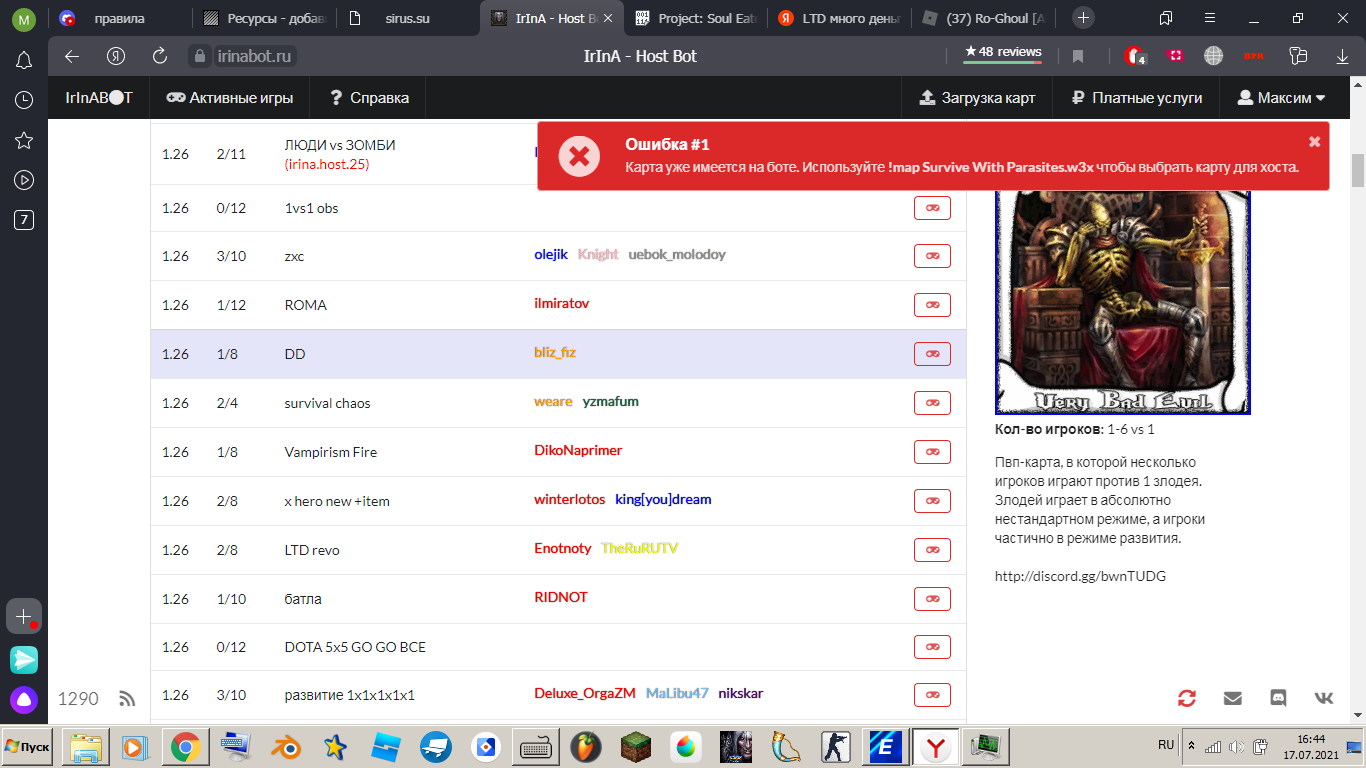Open the Discord icon in page footer

(1278, 698)
